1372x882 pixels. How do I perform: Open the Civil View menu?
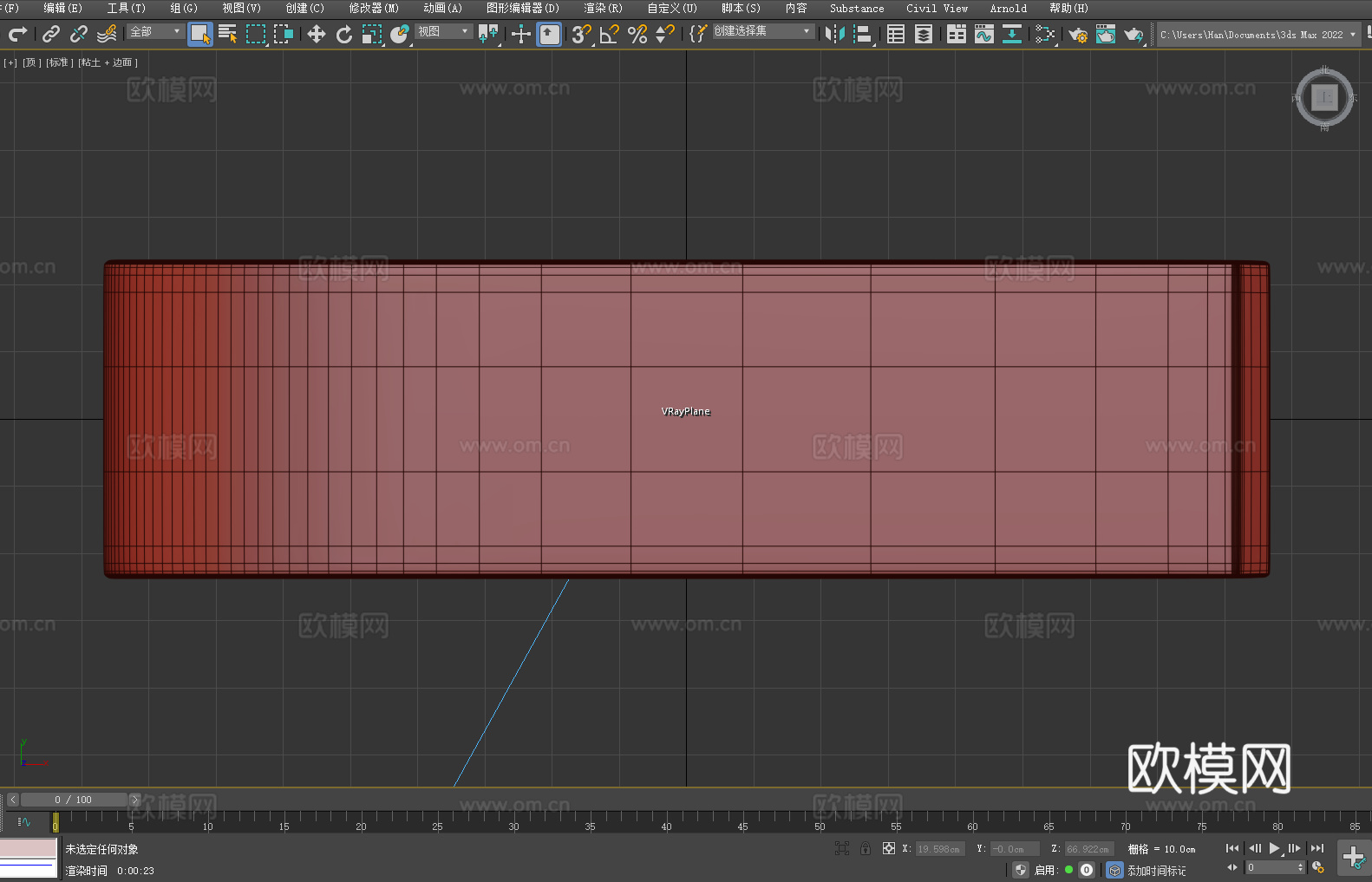[938, 8]
